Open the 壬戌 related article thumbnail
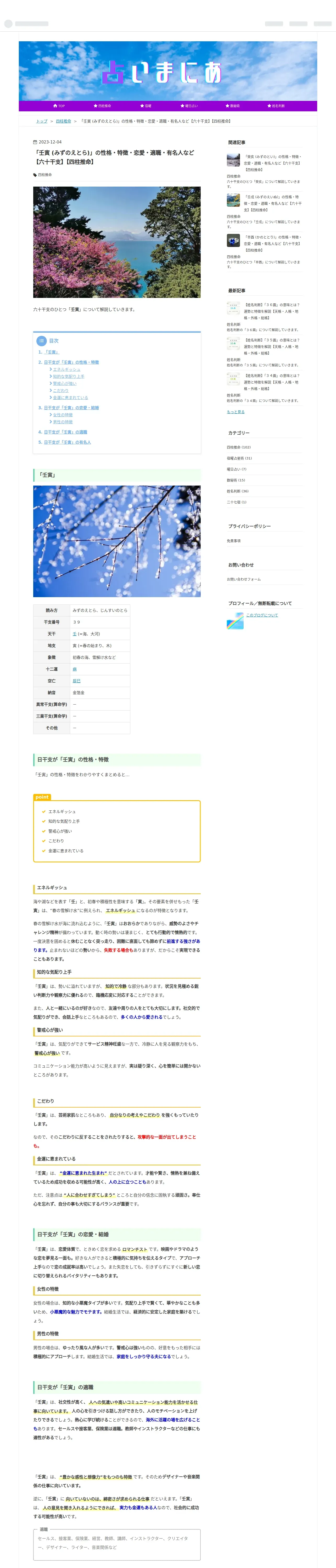 click(x=233, y=200)
